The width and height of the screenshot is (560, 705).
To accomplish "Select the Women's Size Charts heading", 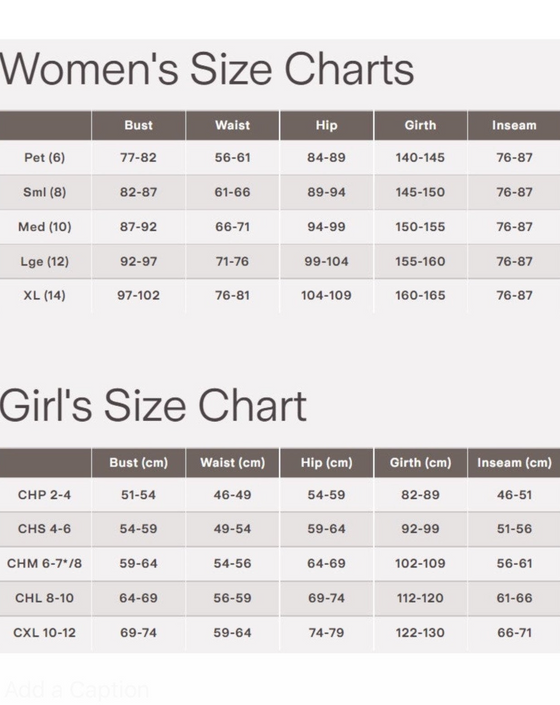I will 207,69.
